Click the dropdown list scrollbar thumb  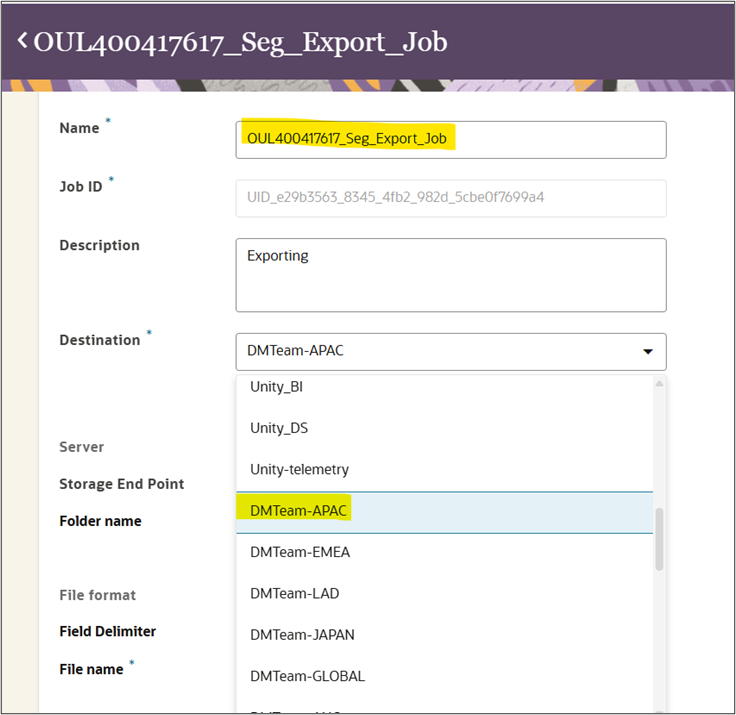click(x=659, y=538)
